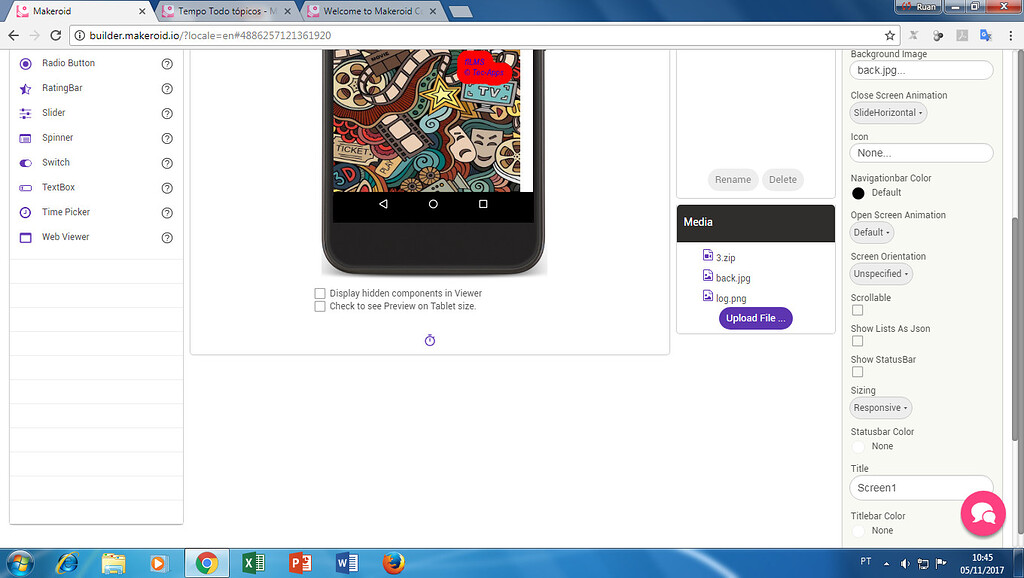Open help for TextBox component
The image size is (1024, 578).
pos(167,188)
